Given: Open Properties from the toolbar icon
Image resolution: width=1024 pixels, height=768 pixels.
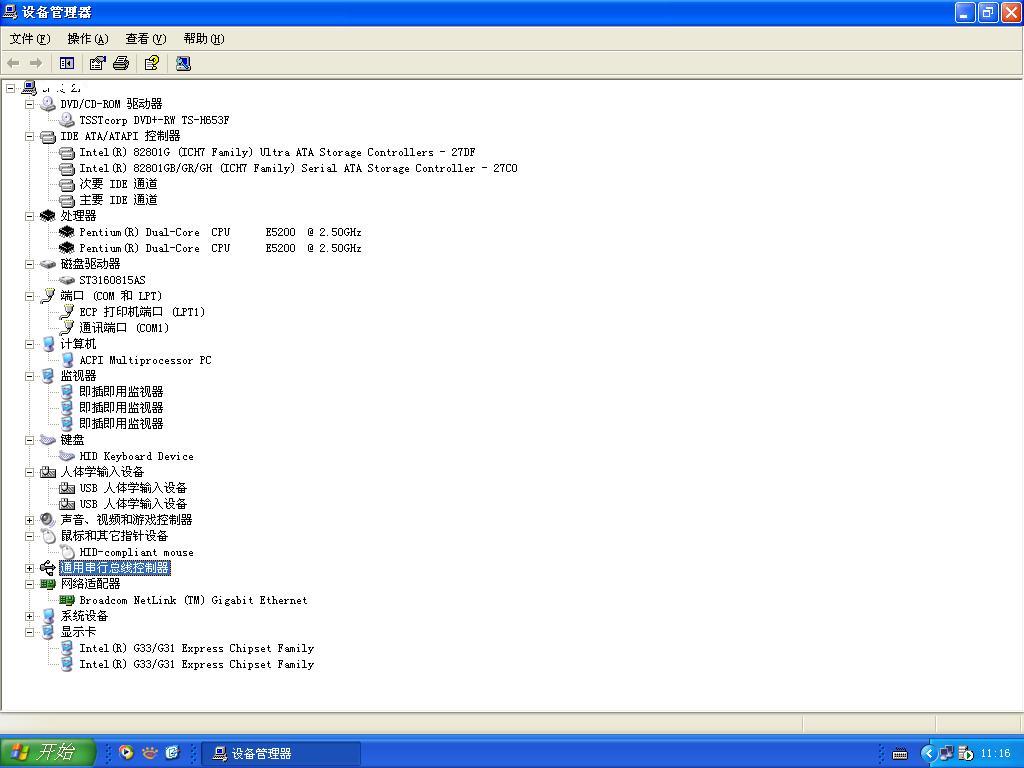Looking at the screenshot, I should (97, 63).
